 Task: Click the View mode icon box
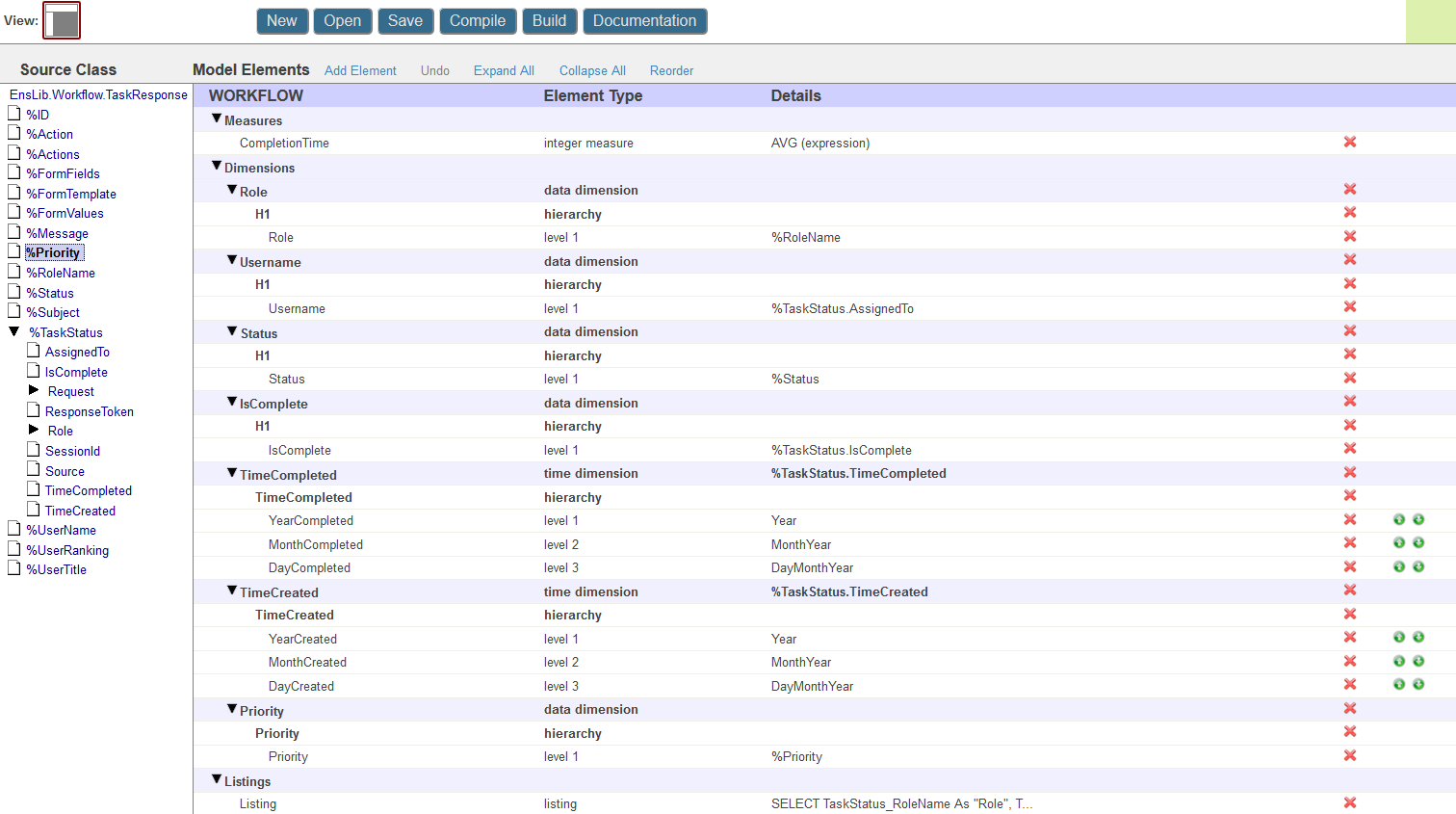[x=63, y=21]
